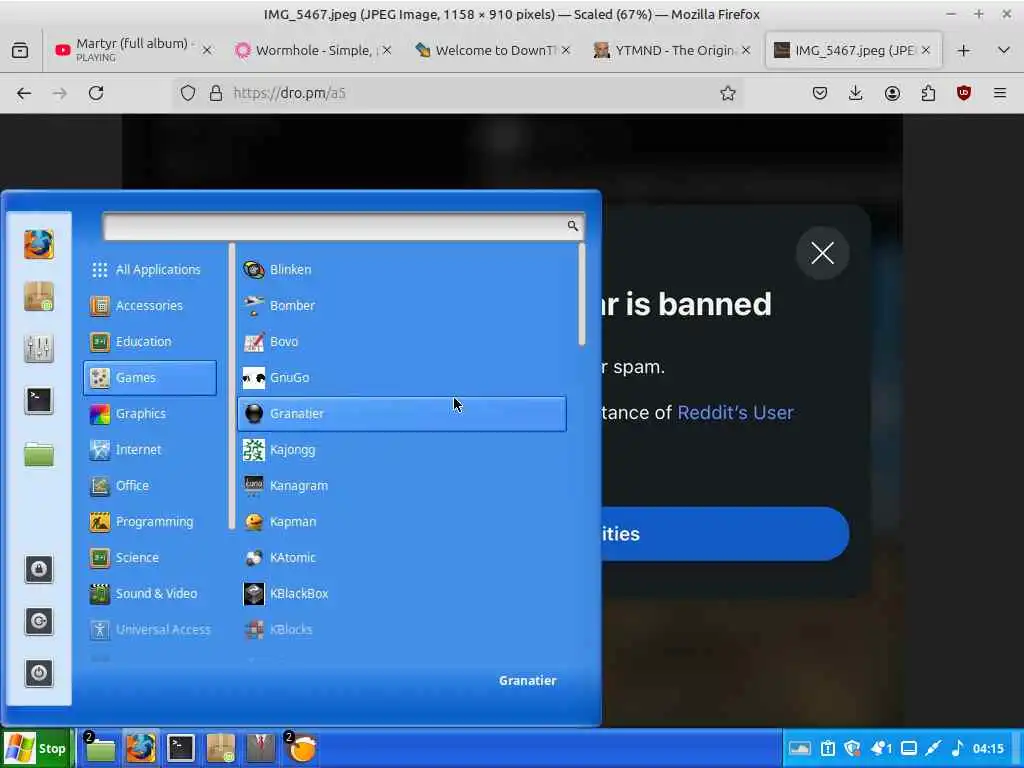
Task: Launch the Kanagram game
Action: click(402, 485)
